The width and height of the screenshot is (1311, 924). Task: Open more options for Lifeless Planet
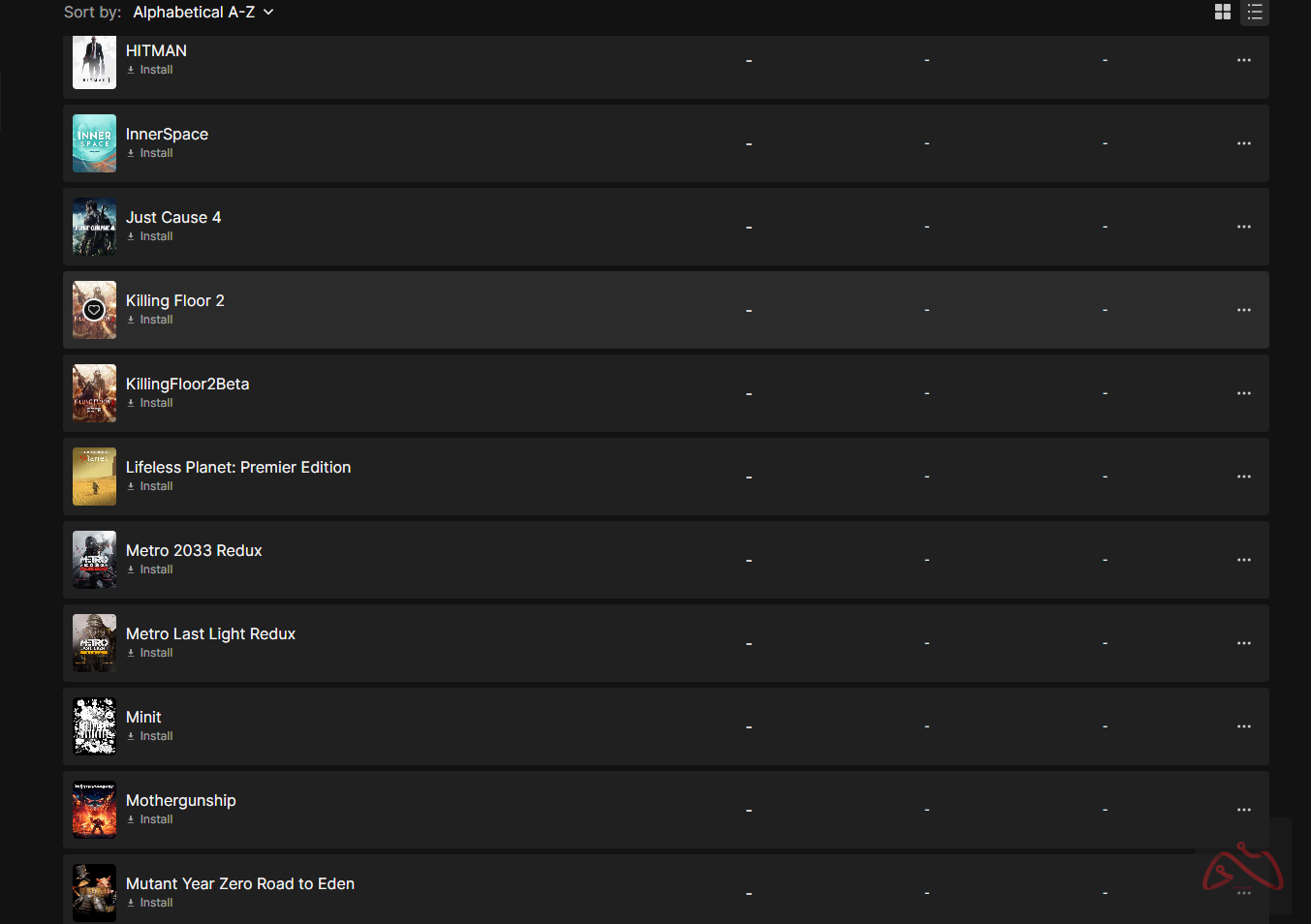pos(1244,477)
